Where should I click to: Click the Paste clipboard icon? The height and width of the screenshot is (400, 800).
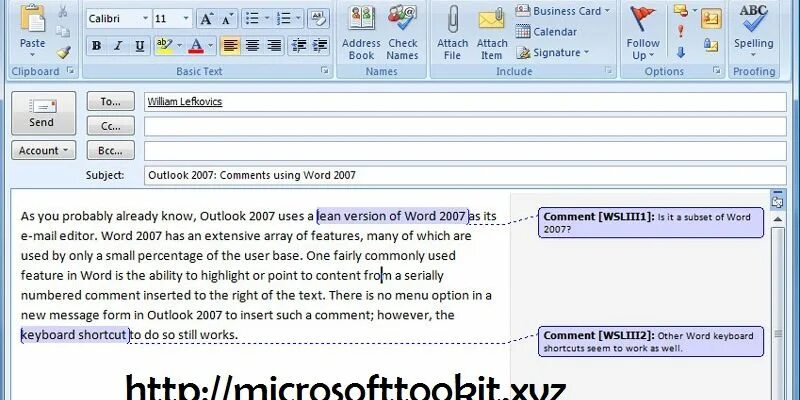point(32,19)
